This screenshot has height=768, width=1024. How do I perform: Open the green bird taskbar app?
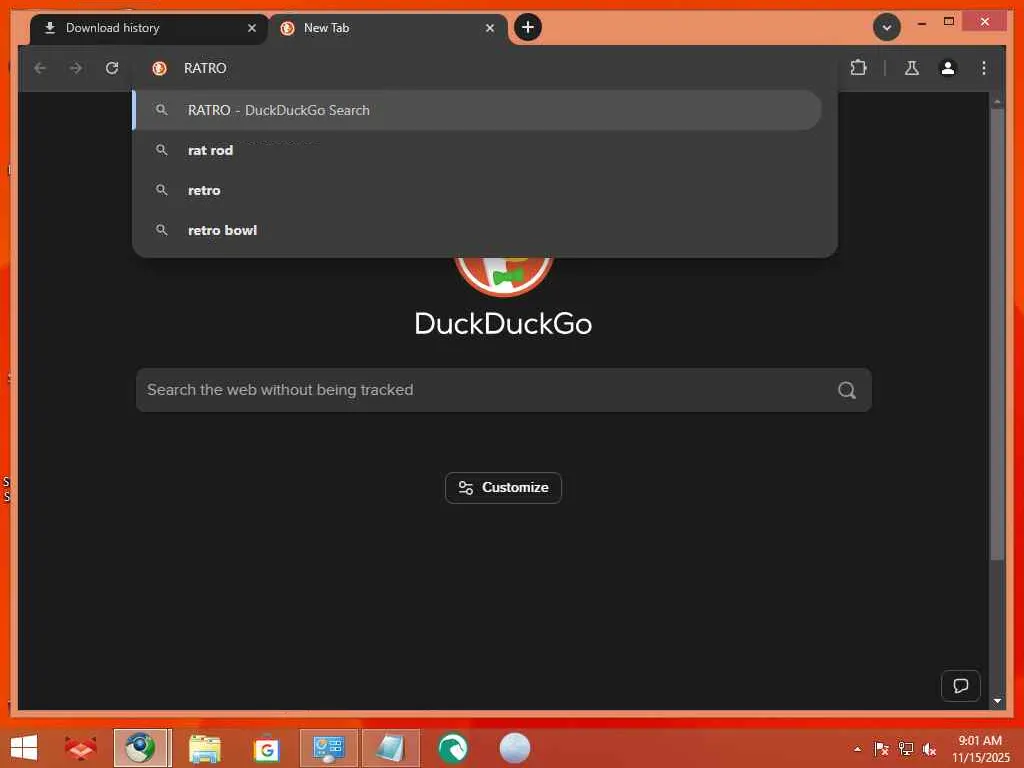[453, 748]
